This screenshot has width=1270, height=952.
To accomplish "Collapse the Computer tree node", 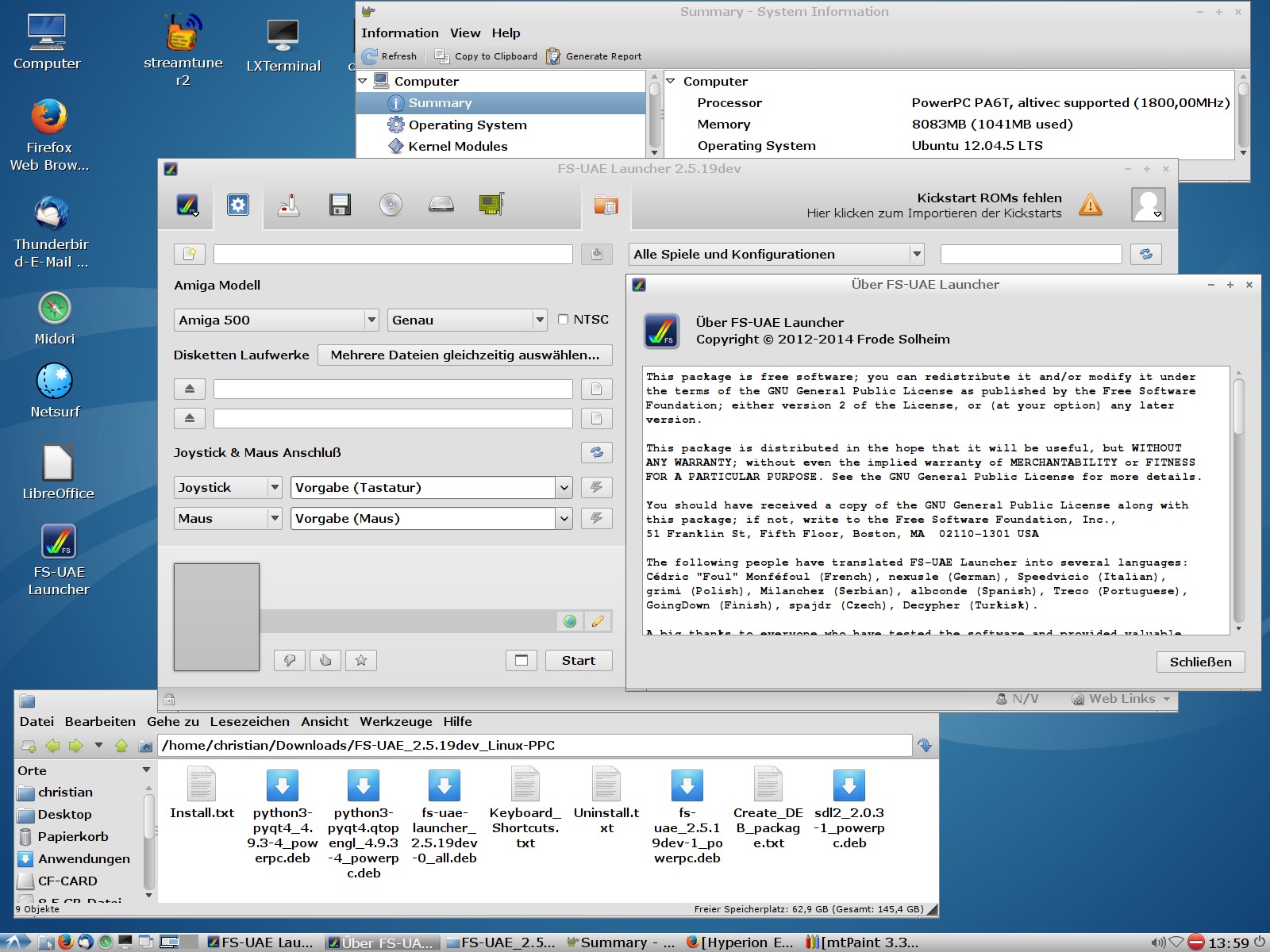I will click(x=363, y=81).
